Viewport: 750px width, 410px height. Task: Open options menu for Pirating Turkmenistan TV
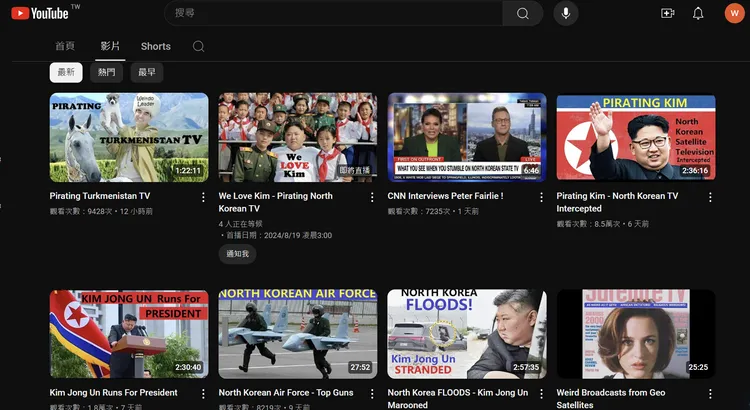click(204, 197)
